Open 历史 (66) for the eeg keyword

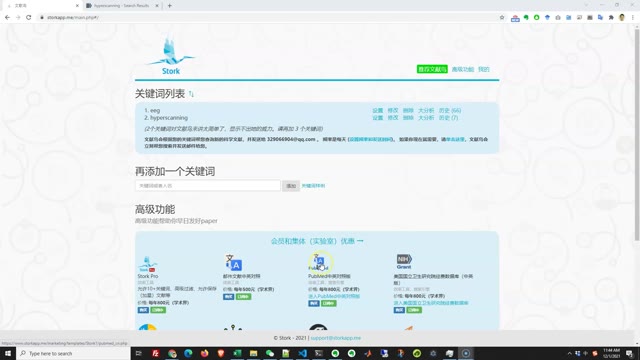pyautogui.click(x=450, y=111)
